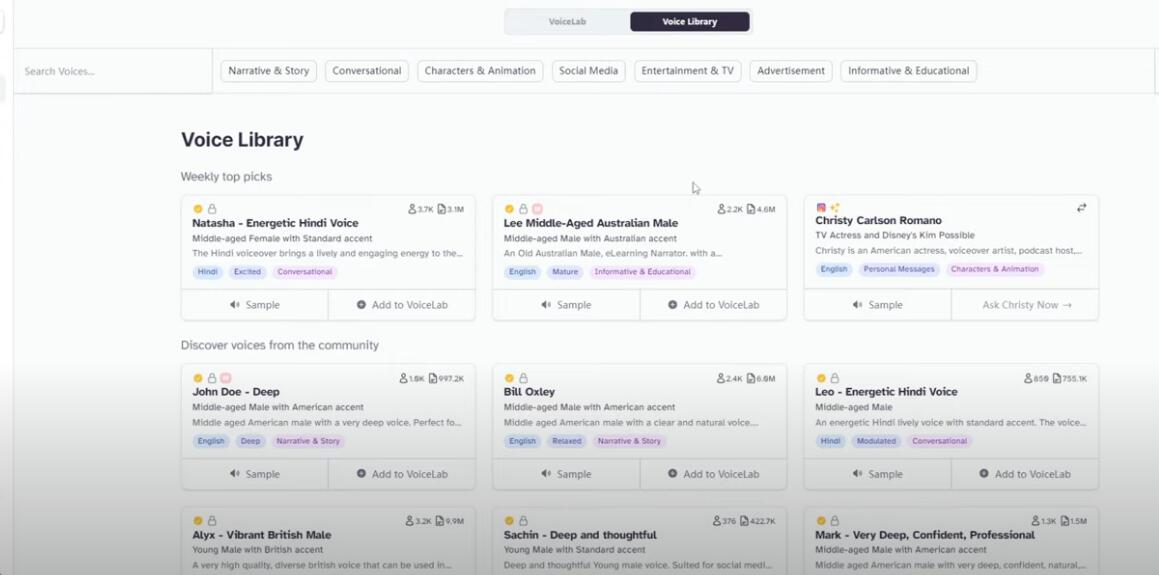This screenshot has width=1159, height=575.
Task: Enable the Characters & Animation filter
Action: tap(480, 71)
